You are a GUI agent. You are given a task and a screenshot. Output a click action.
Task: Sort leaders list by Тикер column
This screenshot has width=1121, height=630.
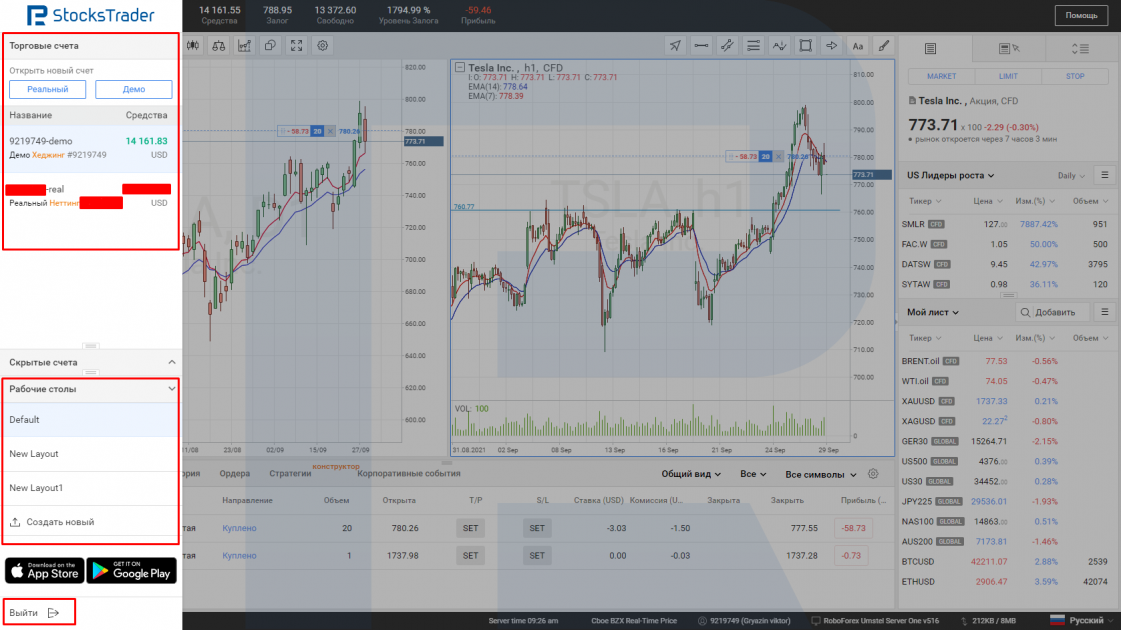[x=925, y=201]
